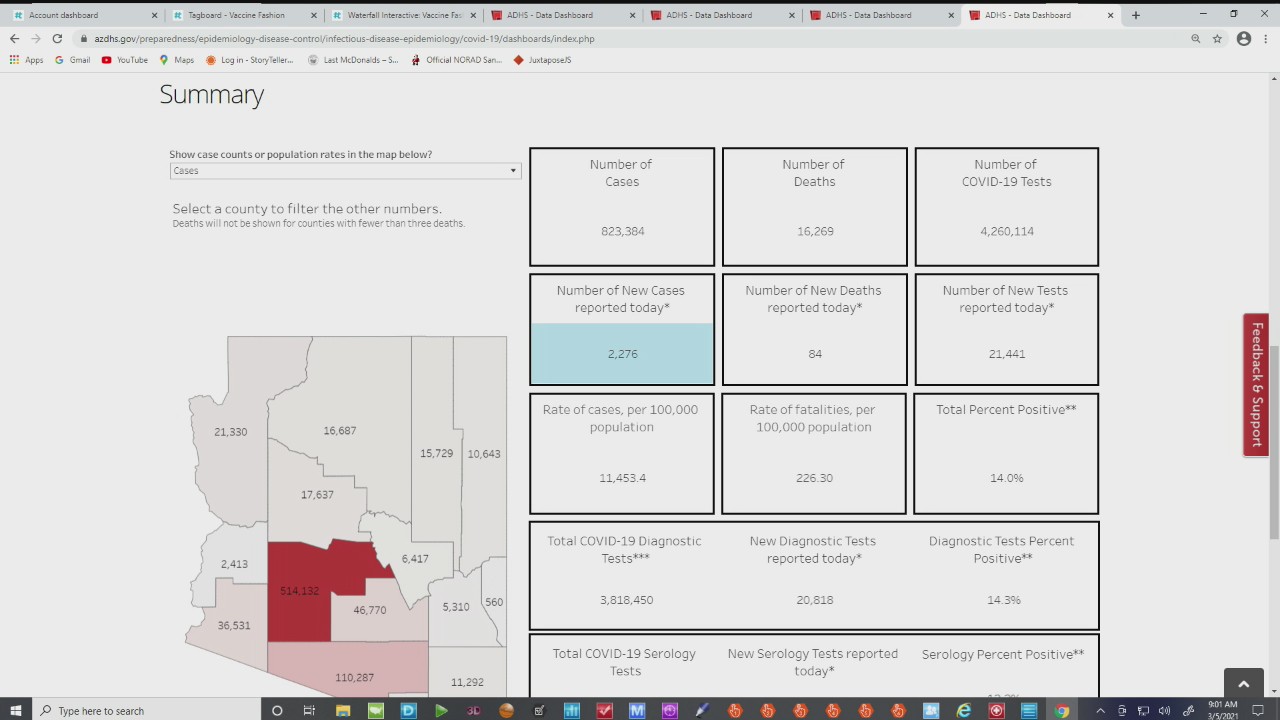
Task: Click the back-to-top arrow button
Action: [x=1244, y=684]
